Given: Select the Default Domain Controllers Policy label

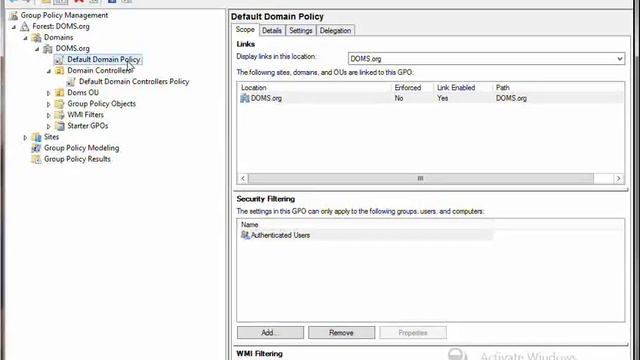Looking at the screenshot, I should point(134,82).
